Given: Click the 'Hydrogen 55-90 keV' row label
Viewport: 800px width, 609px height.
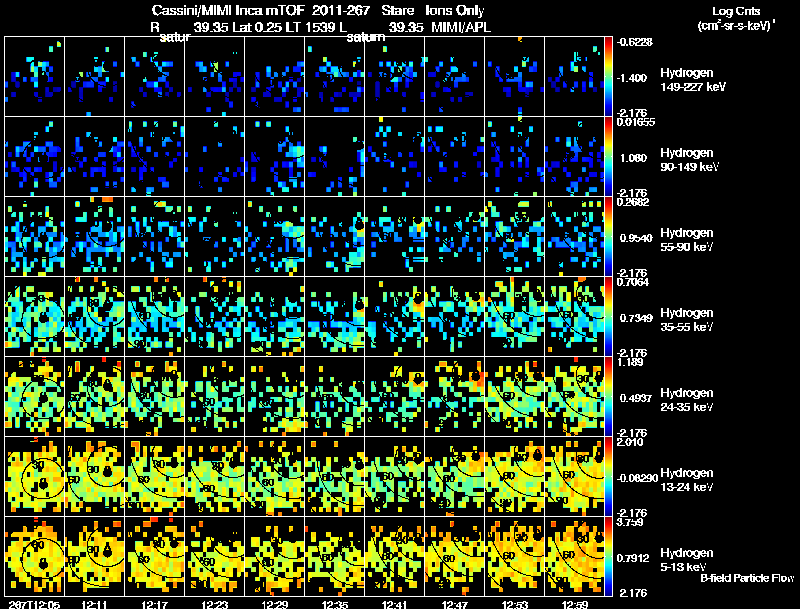Looking at the screenshot, I should coord(687,240).
